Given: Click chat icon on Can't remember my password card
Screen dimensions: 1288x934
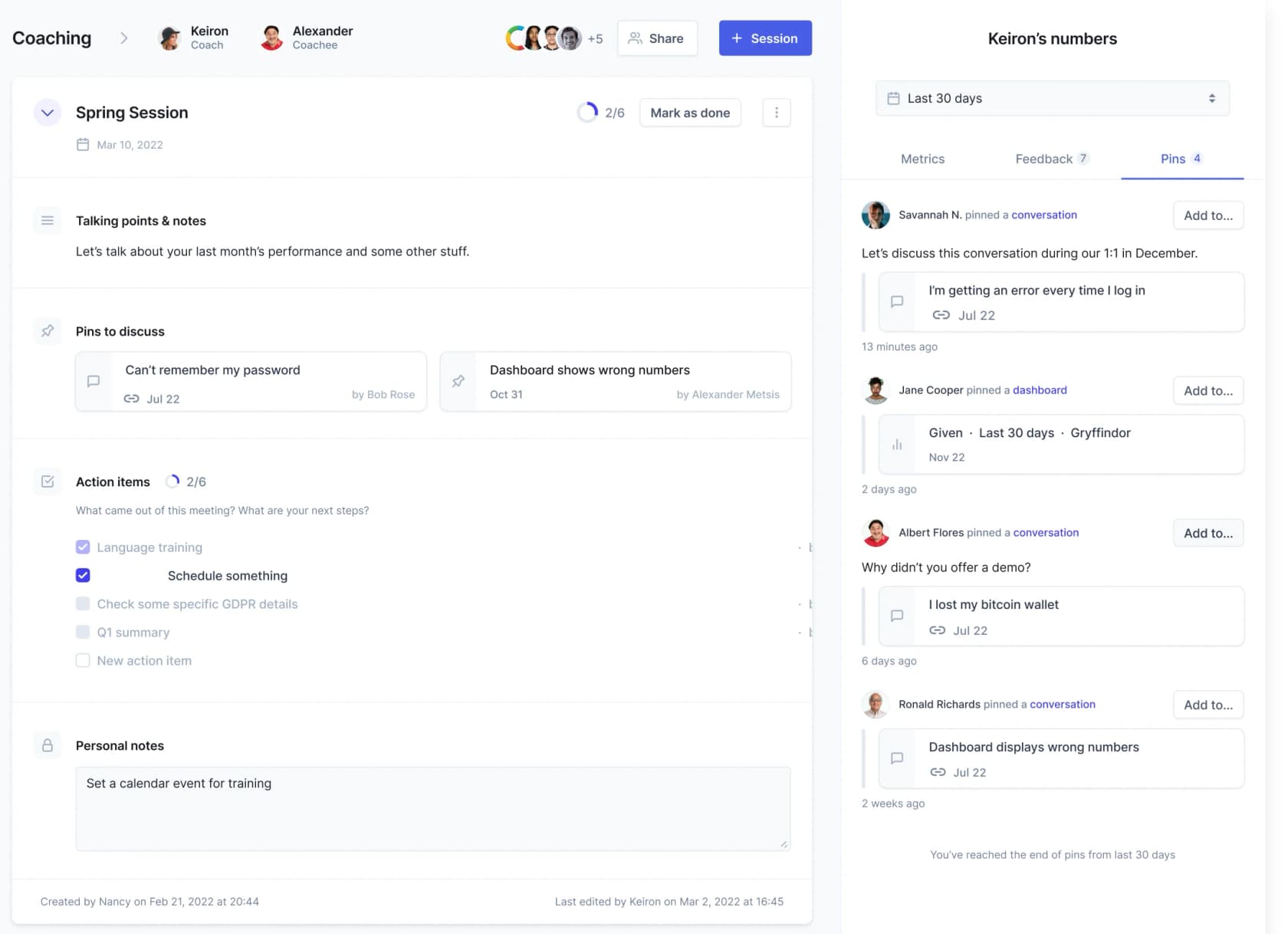Looking at the screenshot, I should (x=94, y=381).
